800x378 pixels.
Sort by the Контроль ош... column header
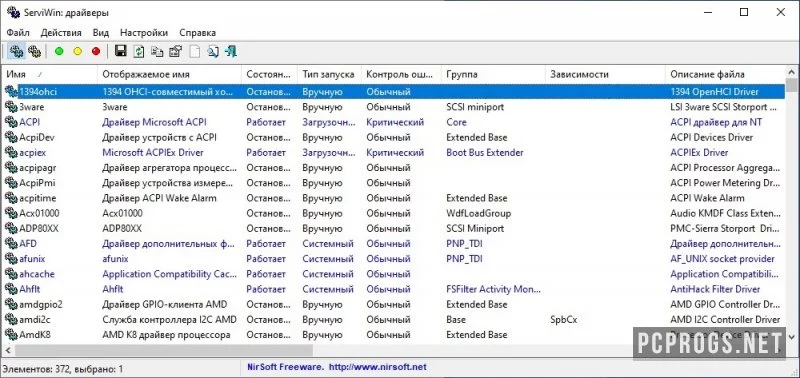coord(401,74)
